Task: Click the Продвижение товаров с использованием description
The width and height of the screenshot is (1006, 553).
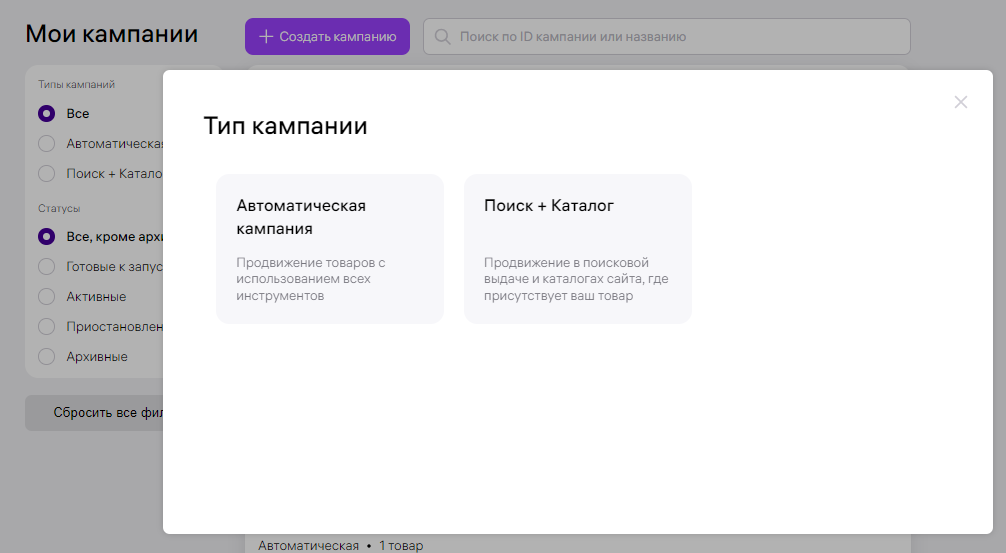Action: (311, 279)
